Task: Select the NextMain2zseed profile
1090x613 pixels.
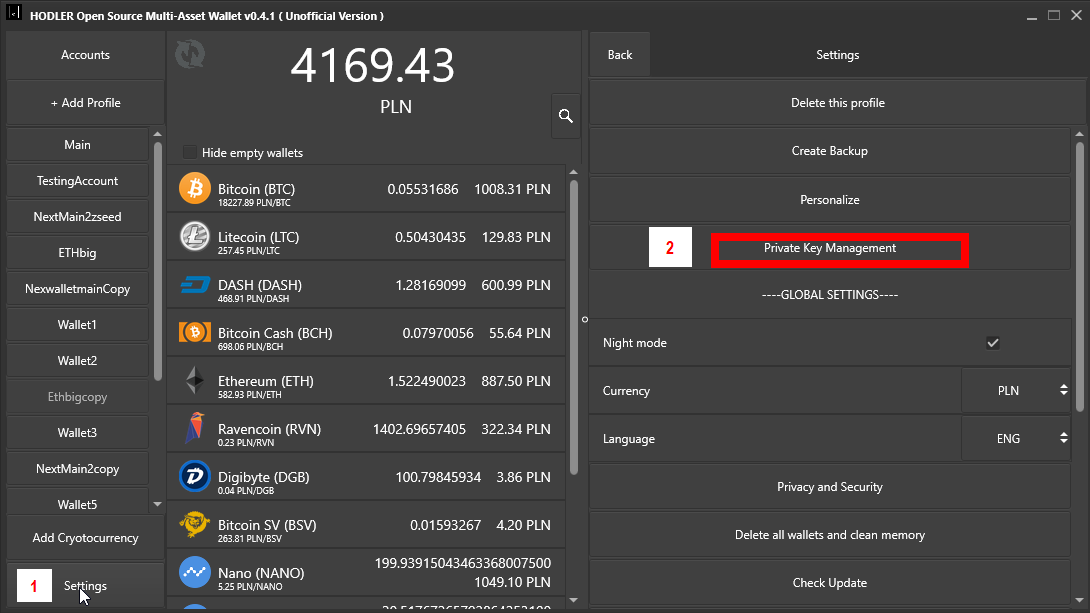Action: (x=77, y=217)
